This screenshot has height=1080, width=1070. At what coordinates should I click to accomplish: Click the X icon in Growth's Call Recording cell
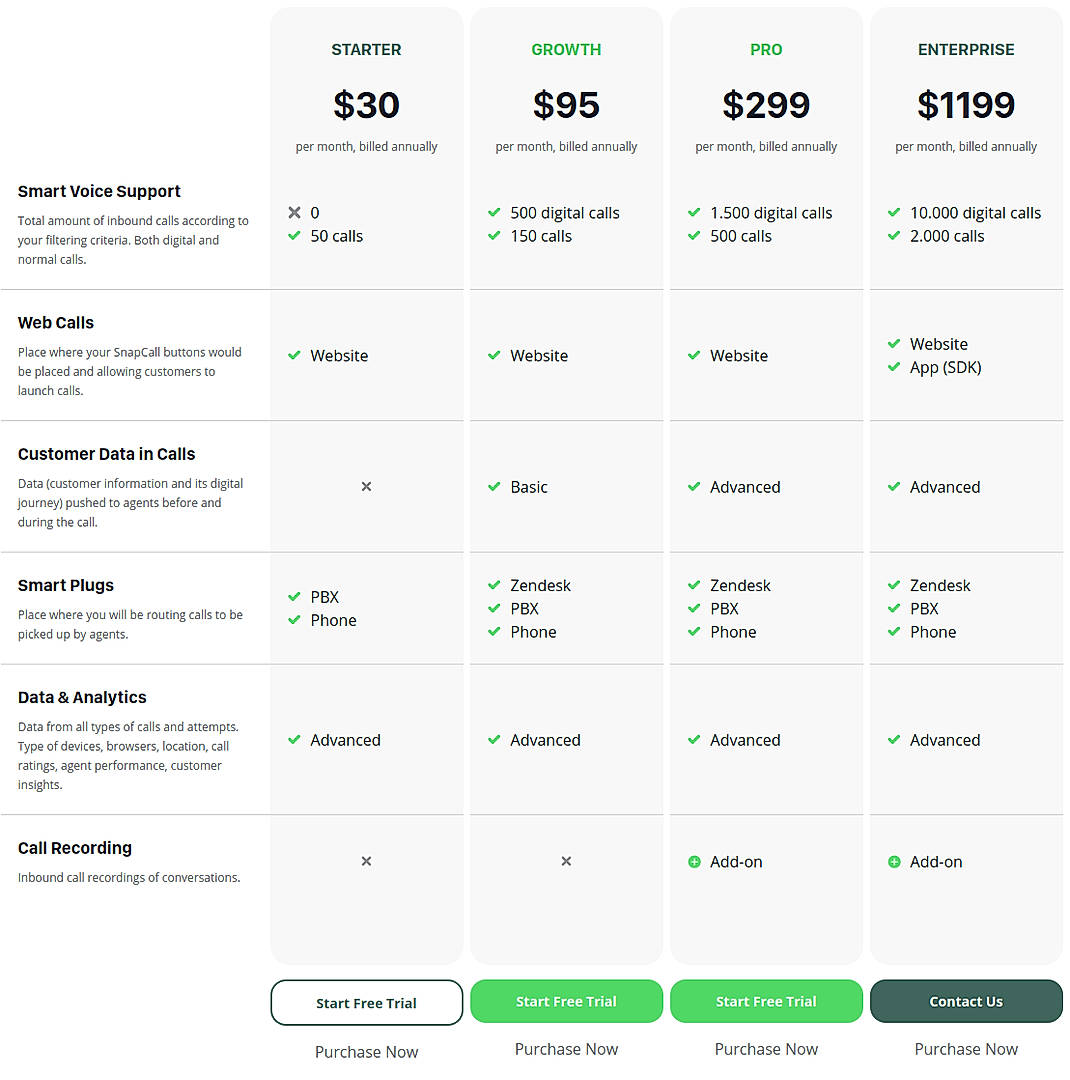[566, 861]
